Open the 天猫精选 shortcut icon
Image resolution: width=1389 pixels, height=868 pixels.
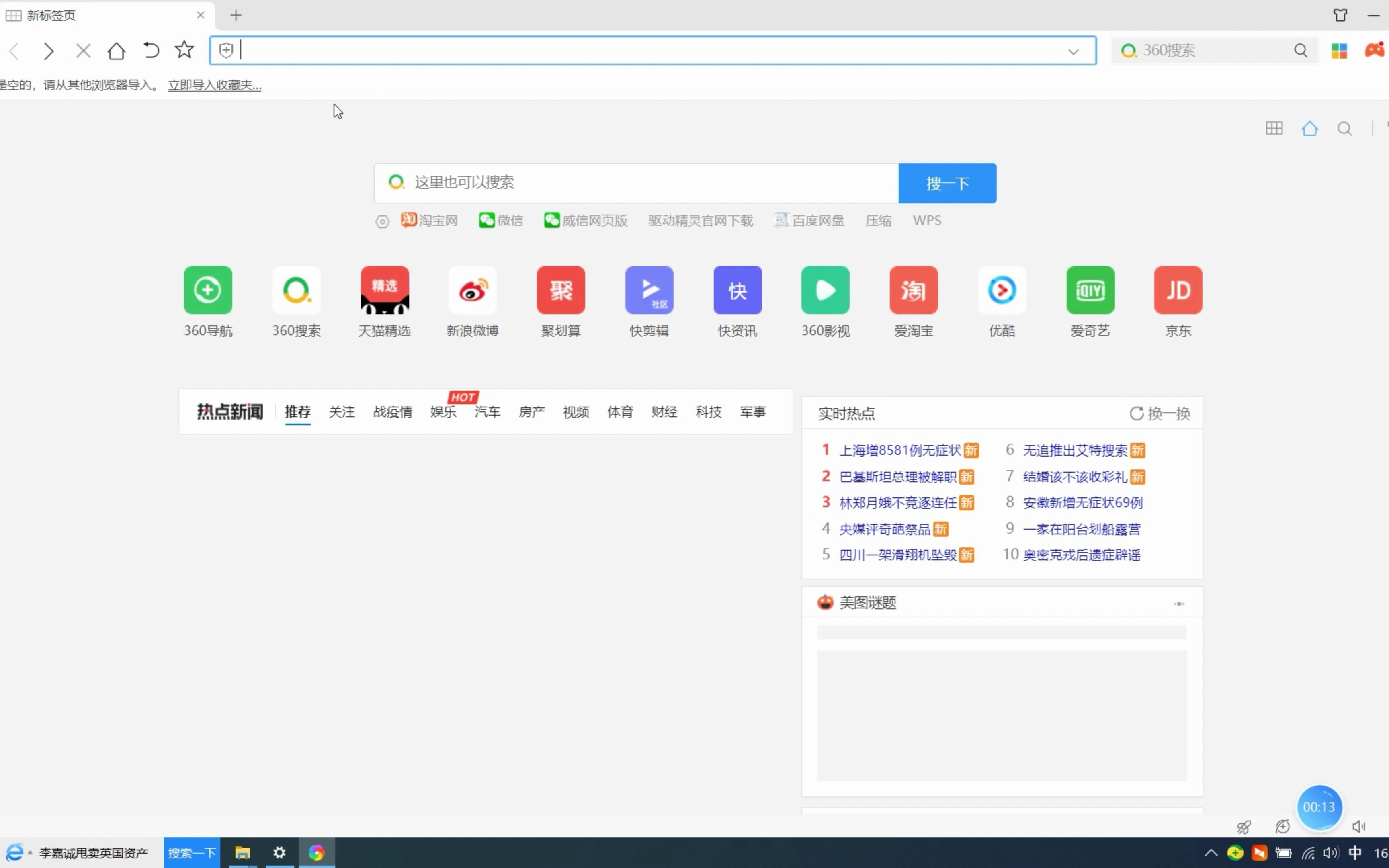385,290
